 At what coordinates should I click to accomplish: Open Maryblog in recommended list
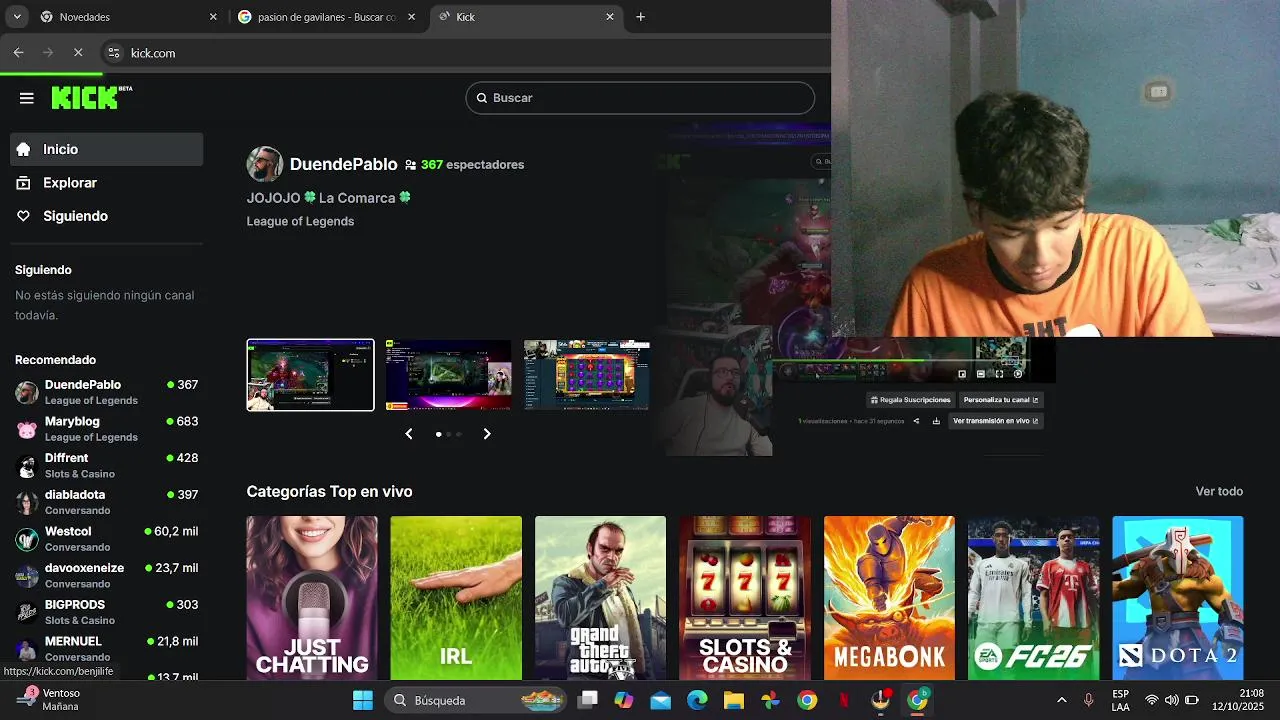tap(107, 429)
